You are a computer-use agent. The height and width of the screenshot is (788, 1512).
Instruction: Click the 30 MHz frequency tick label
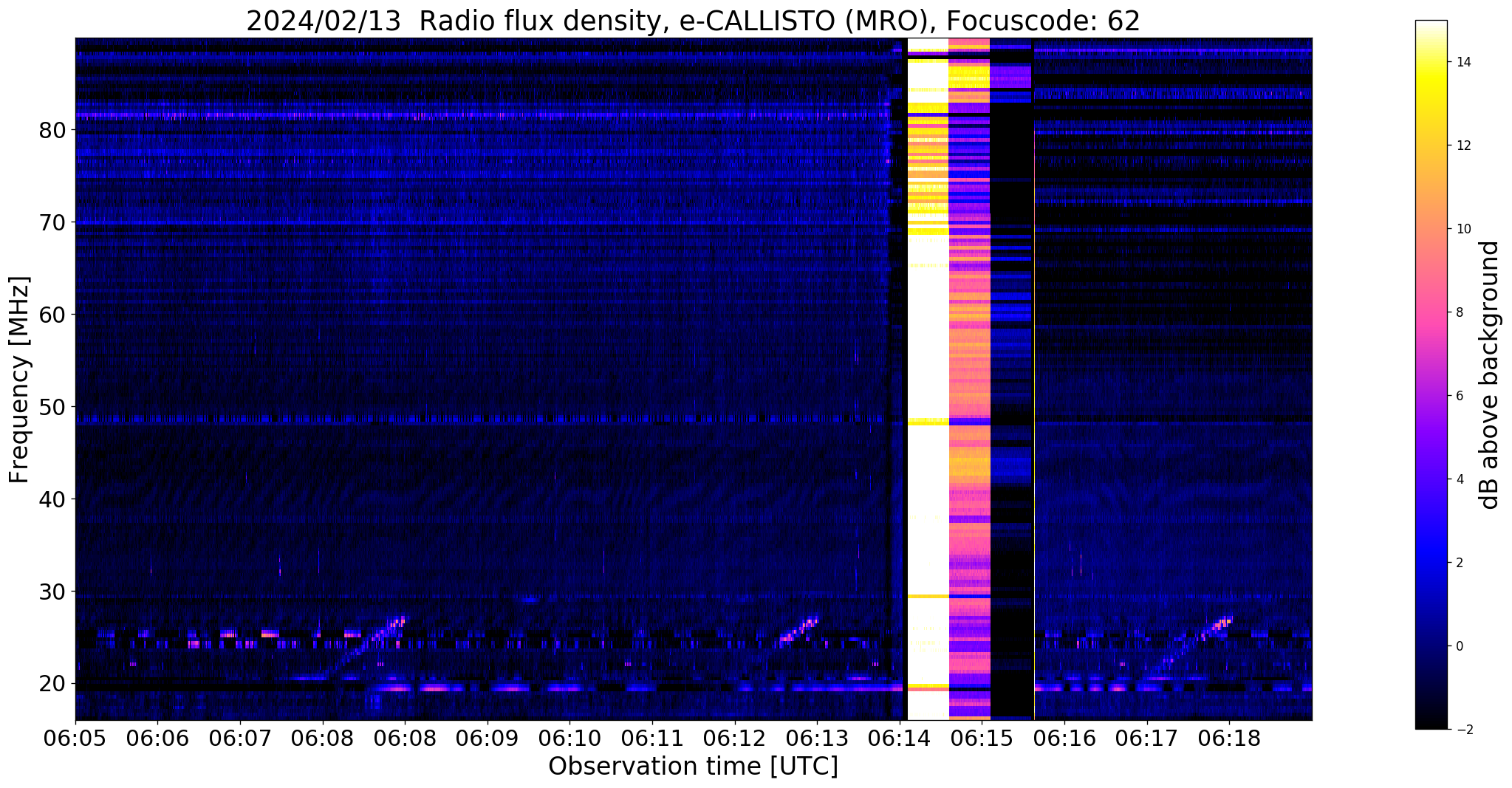pyautogui.click(x=52, y=592)
